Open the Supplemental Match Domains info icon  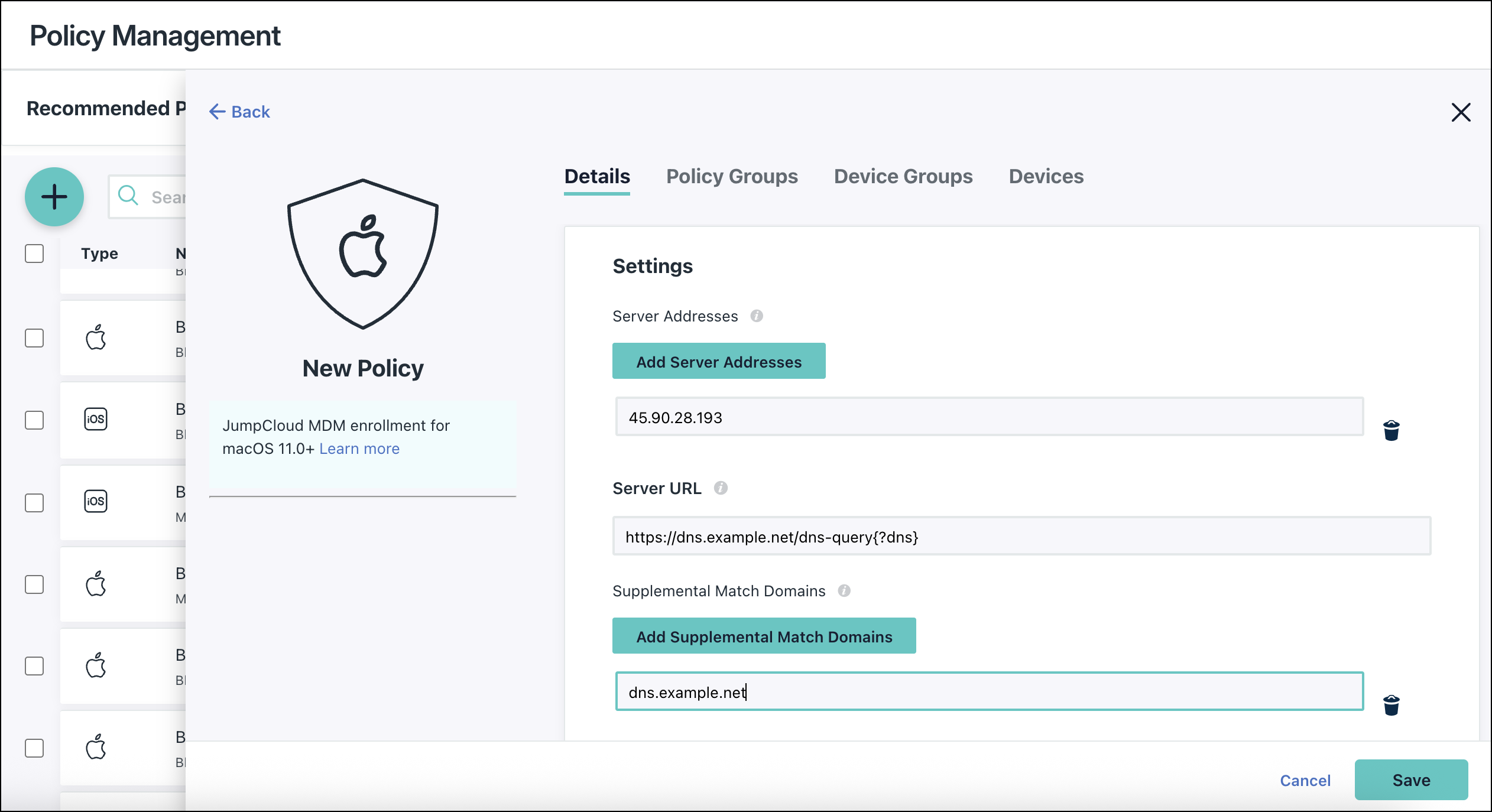click(845, 590)
